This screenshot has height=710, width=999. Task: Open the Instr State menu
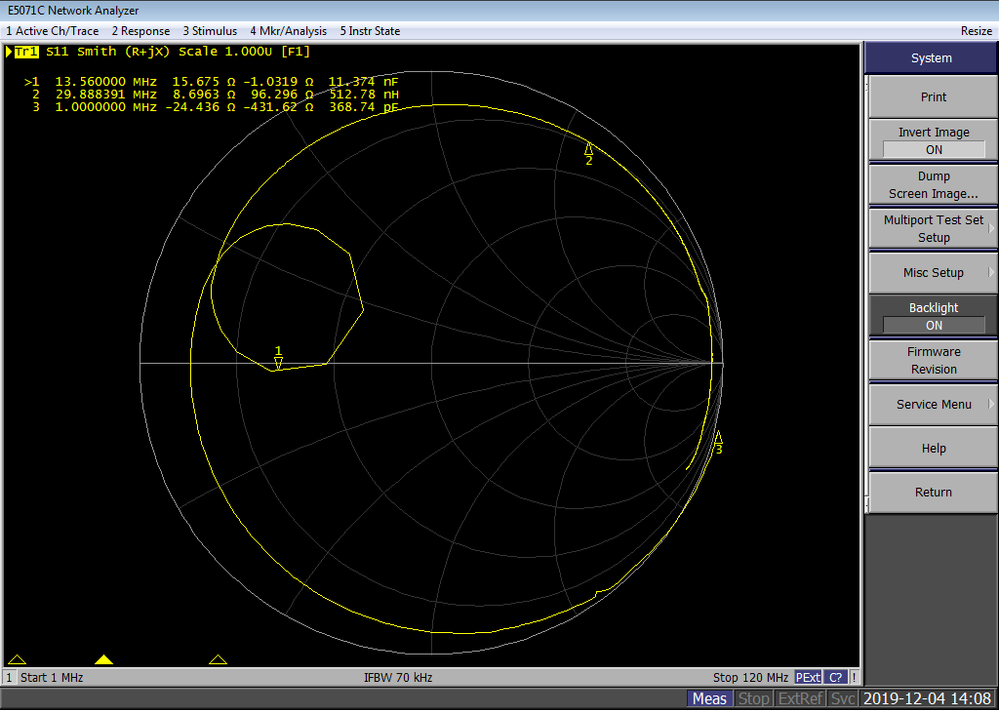click(370, 31)
